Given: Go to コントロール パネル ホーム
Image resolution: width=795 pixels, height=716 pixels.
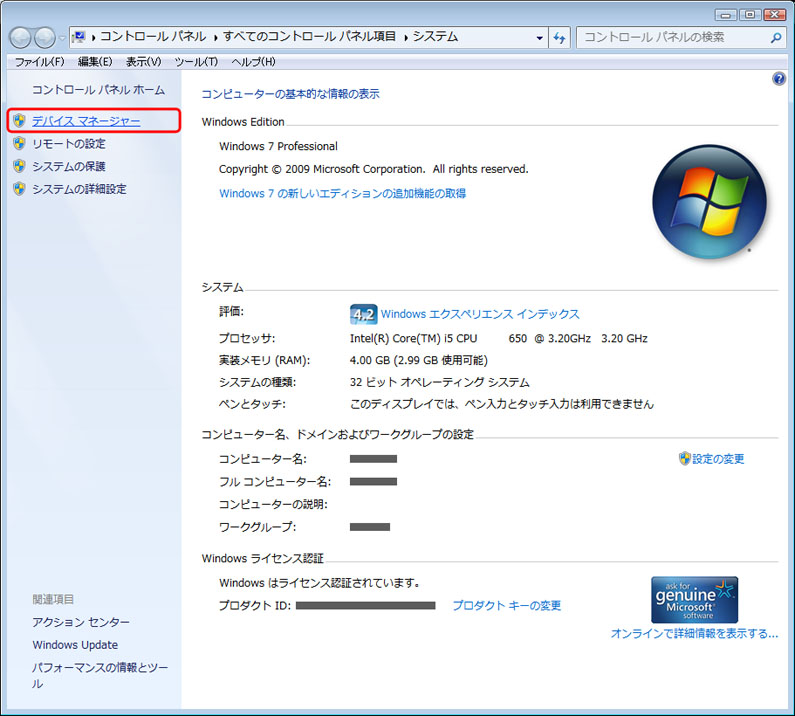Looking at the screenshot, I should point(98,90).
